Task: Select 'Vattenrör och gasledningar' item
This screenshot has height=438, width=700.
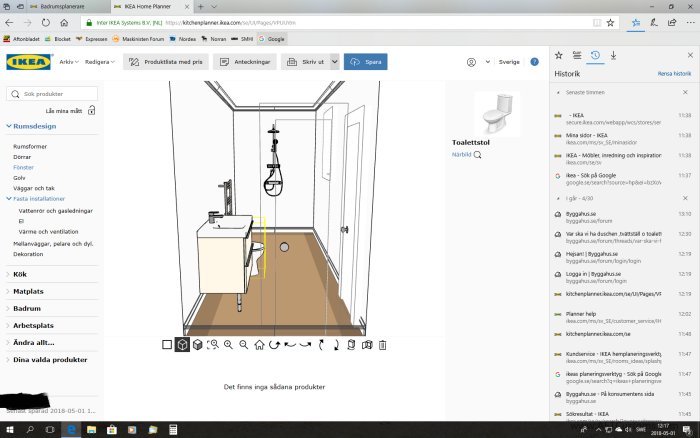Action: pos(55,211)
